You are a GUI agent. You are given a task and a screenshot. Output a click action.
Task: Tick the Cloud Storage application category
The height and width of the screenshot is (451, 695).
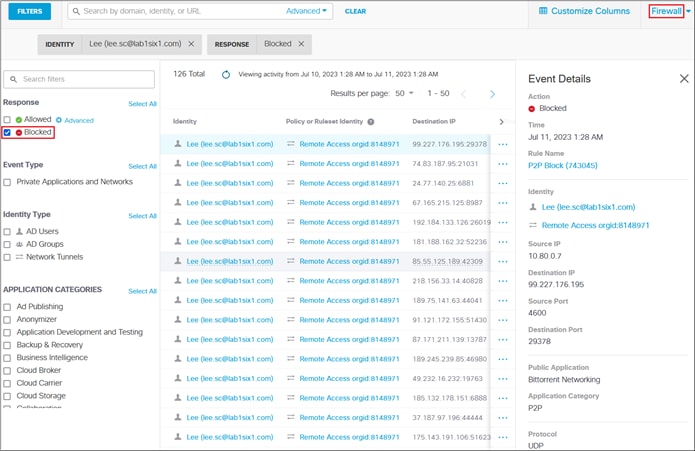7,396
